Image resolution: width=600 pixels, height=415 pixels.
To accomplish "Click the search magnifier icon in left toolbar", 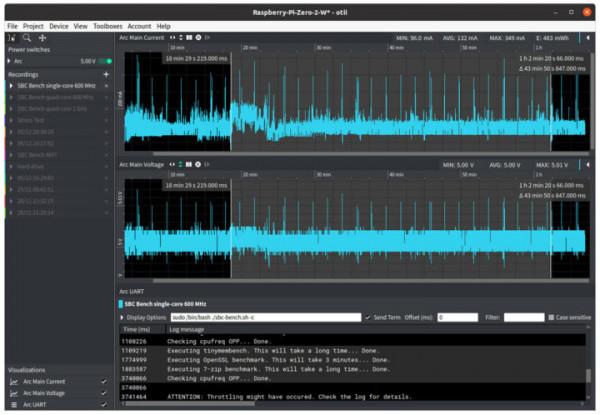I will point(27,37).
